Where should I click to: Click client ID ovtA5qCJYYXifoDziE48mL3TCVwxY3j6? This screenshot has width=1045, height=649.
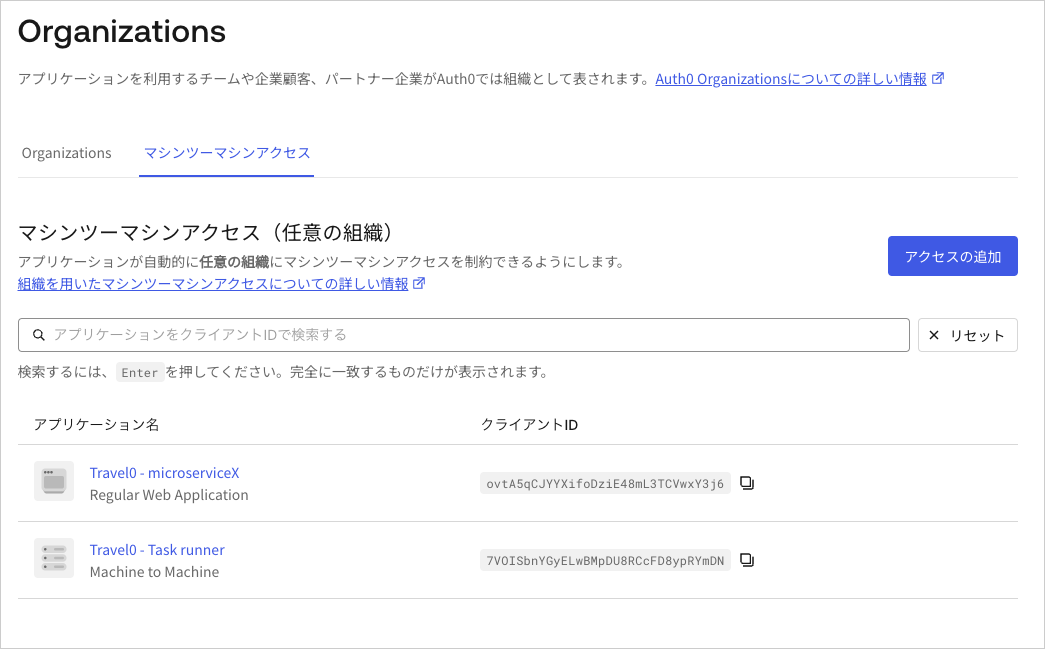[605, 484]
